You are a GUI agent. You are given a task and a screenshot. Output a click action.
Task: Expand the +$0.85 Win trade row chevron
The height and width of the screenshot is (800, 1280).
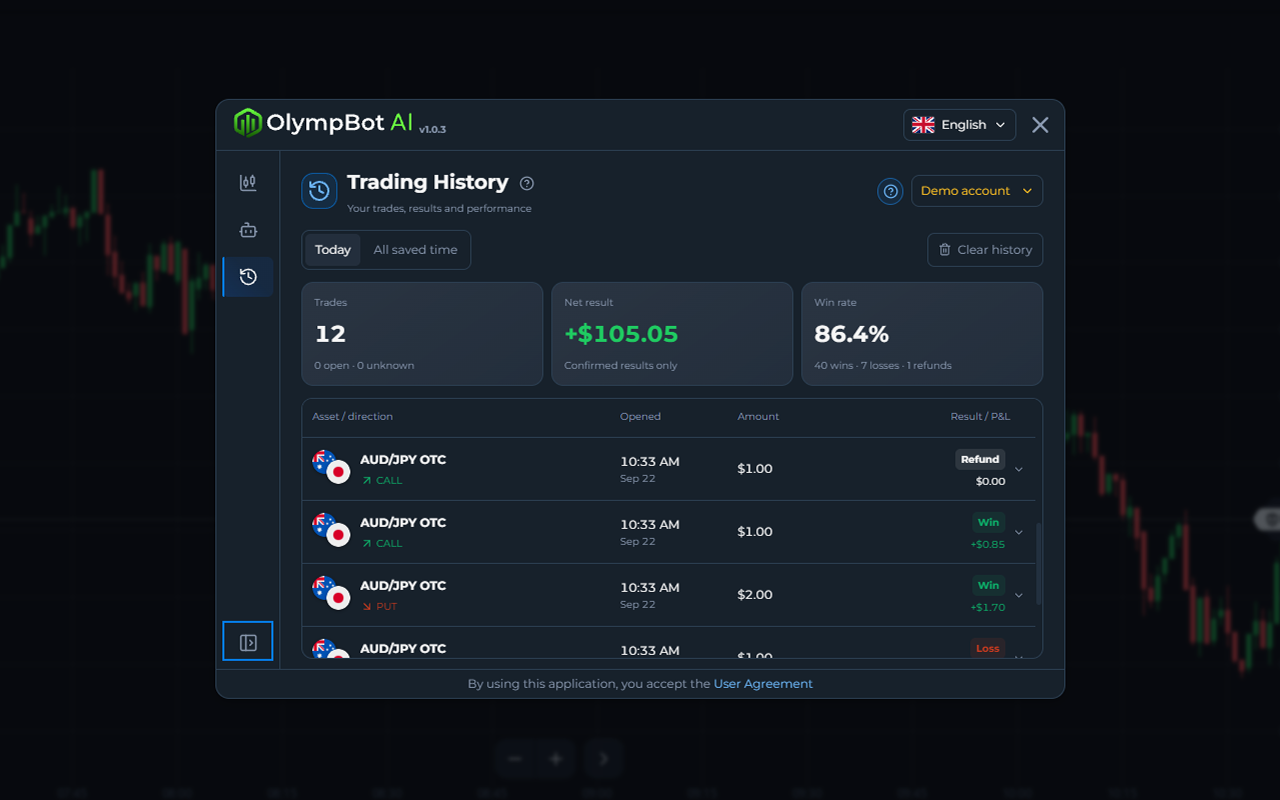(1019, 532)
